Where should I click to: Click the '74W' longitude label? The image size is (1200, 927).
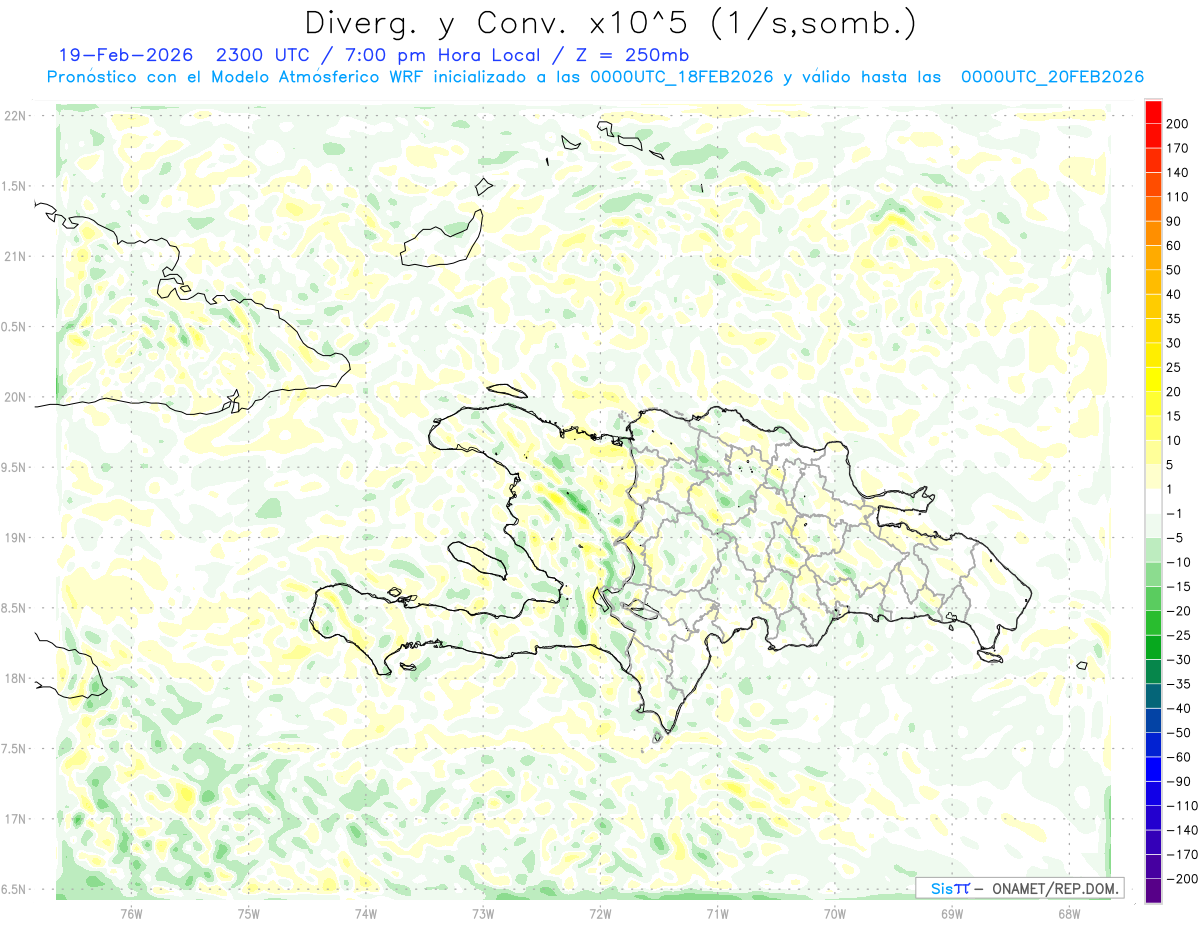(366, 914)
